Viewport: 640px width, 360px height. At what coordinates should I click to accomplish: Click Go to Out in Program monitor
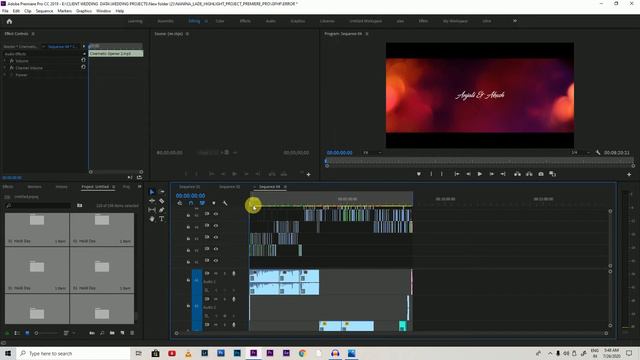(x=503, y=174)
